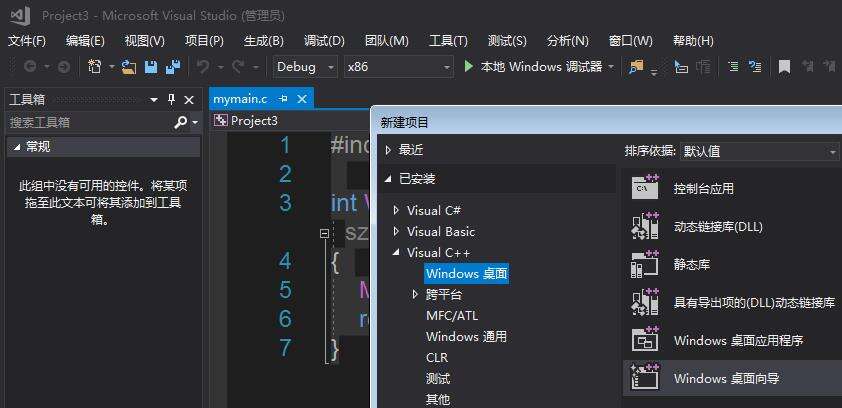
Task: Click the Open File folder icon
Action: point(128,67)
